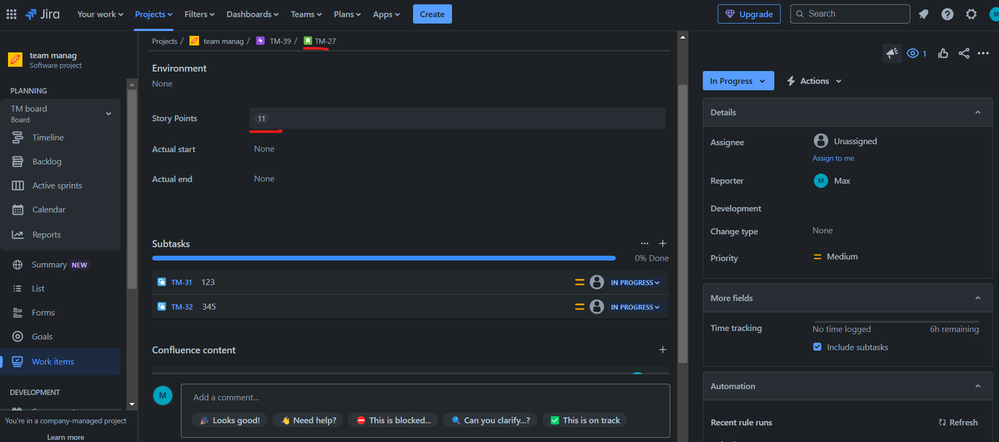This screenshot has height=442, width=999.
Task: Insert the This is blocked quick comment
Action: point(393,420)
